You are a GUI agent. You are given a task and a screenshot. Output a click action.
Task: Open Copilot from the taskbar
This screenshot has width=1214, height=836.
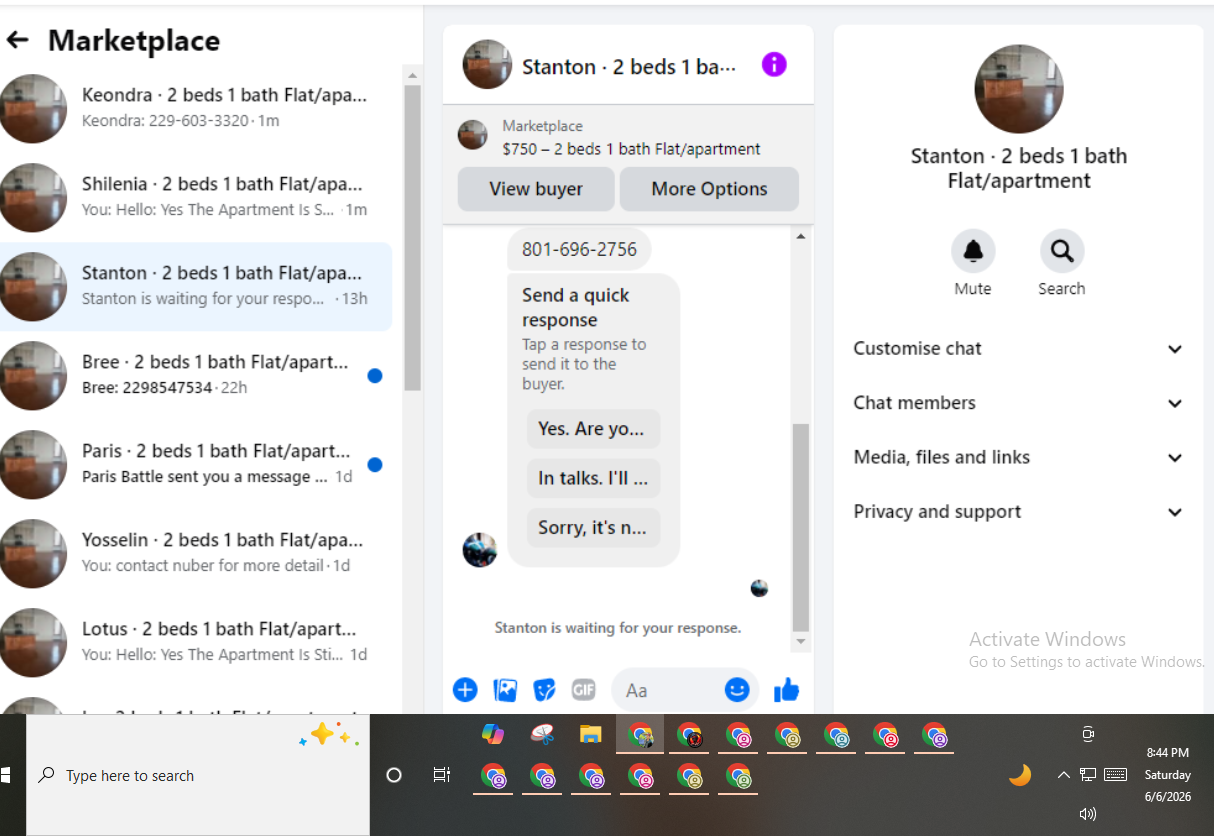[492, 734]
